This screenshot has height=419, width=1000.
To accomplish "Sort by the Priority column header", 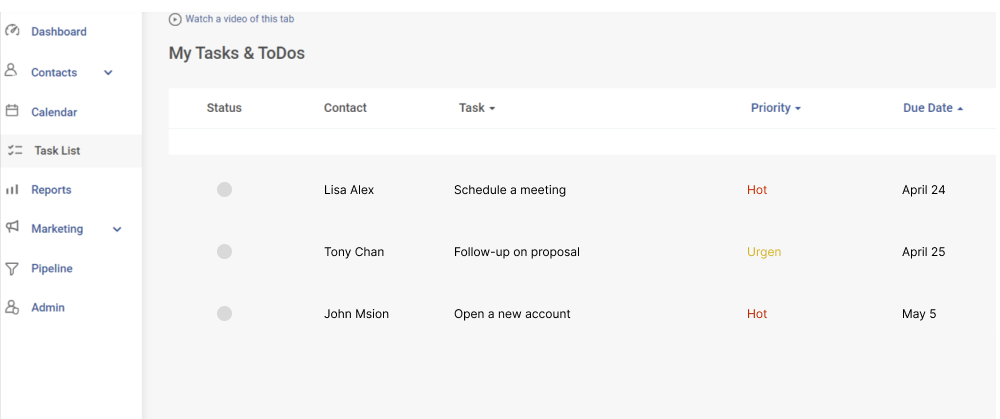I will pos(776,108).
